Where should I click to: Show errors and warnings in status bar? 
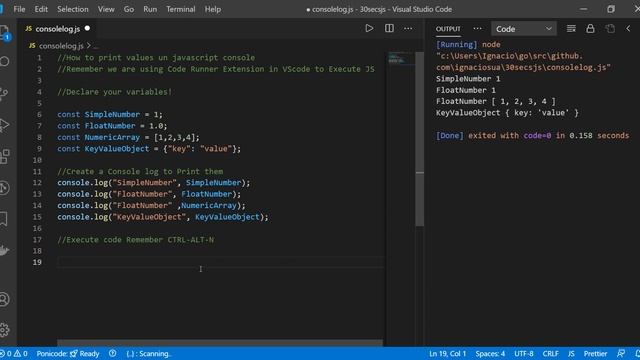pos(14,353)
